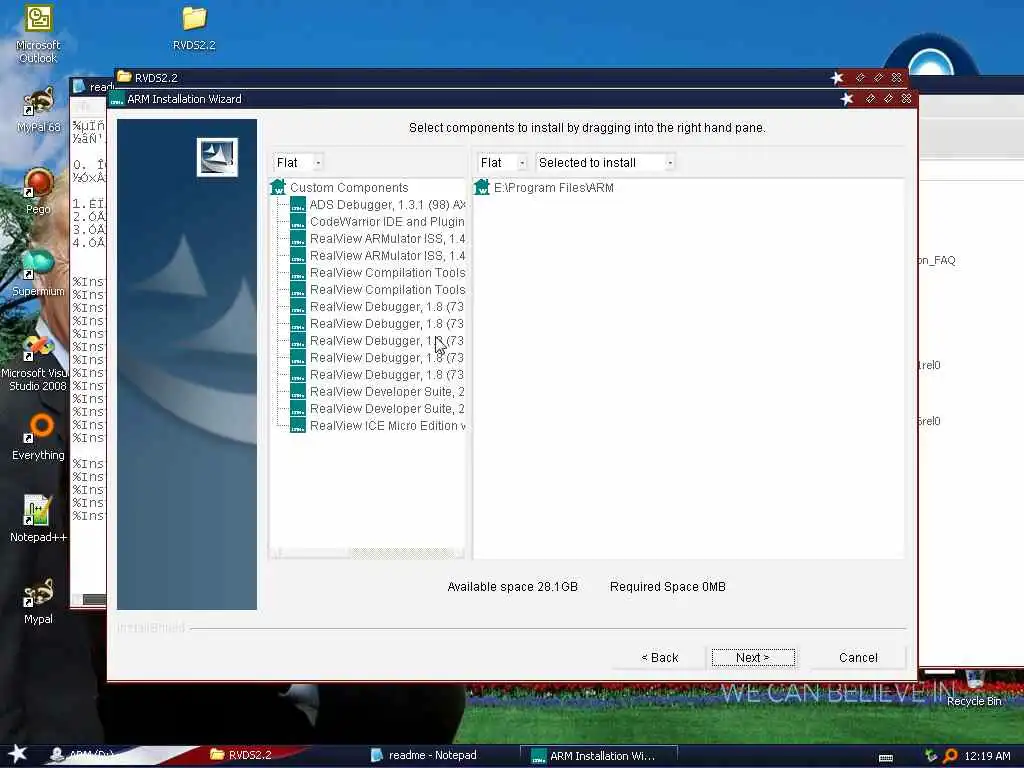Open the Microsoft Outlook desktop shortcut
Screen dimensions: 1024x768
tap(38, 33)
